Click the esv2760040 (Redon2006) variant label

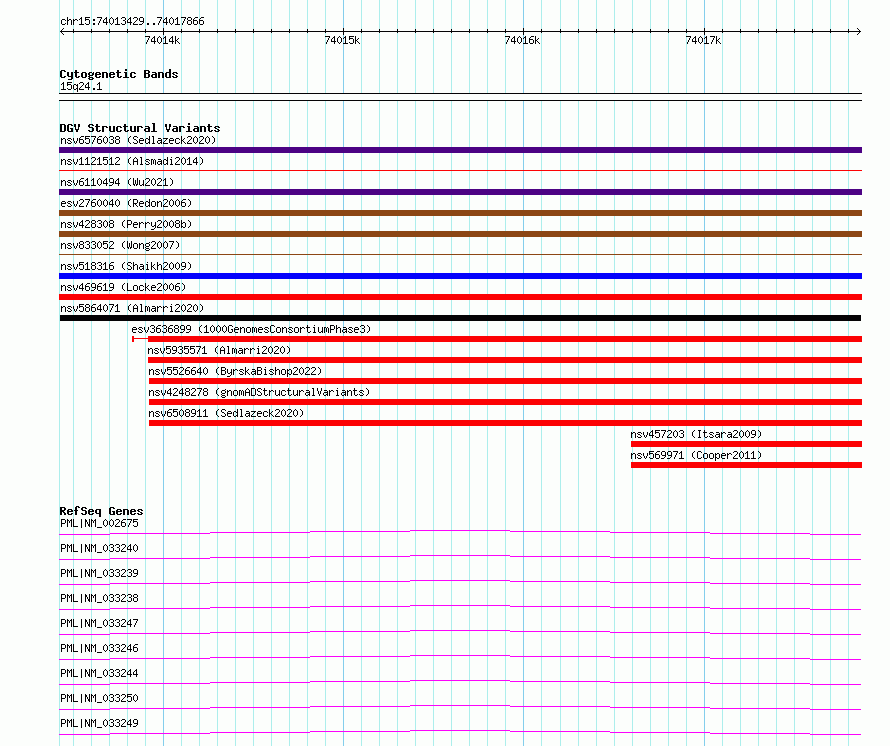tap(126, 203)
